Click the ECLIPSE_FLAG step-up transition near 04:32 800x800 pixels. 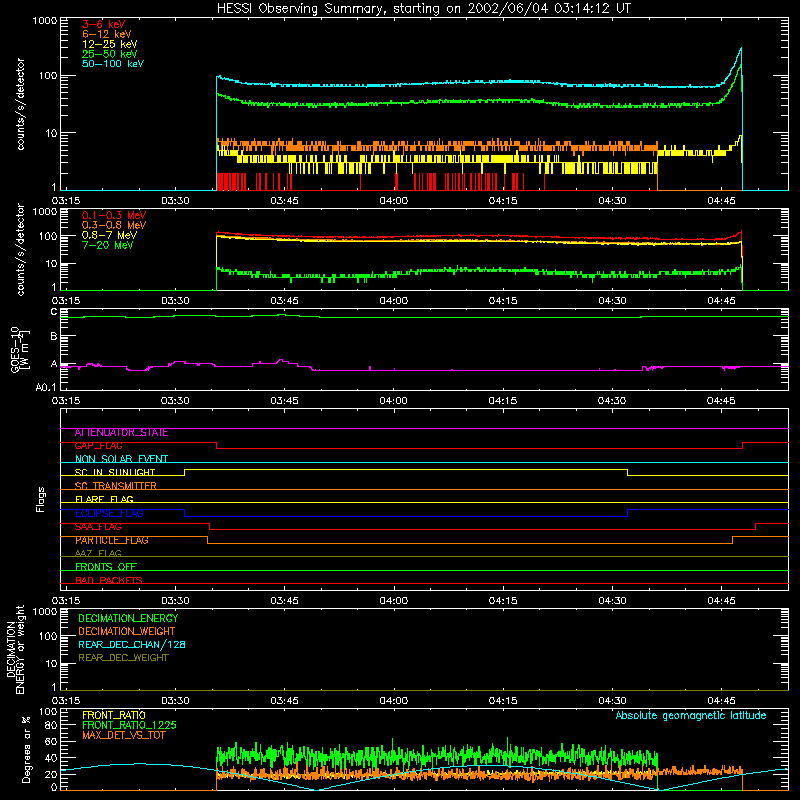pos(628,513)
